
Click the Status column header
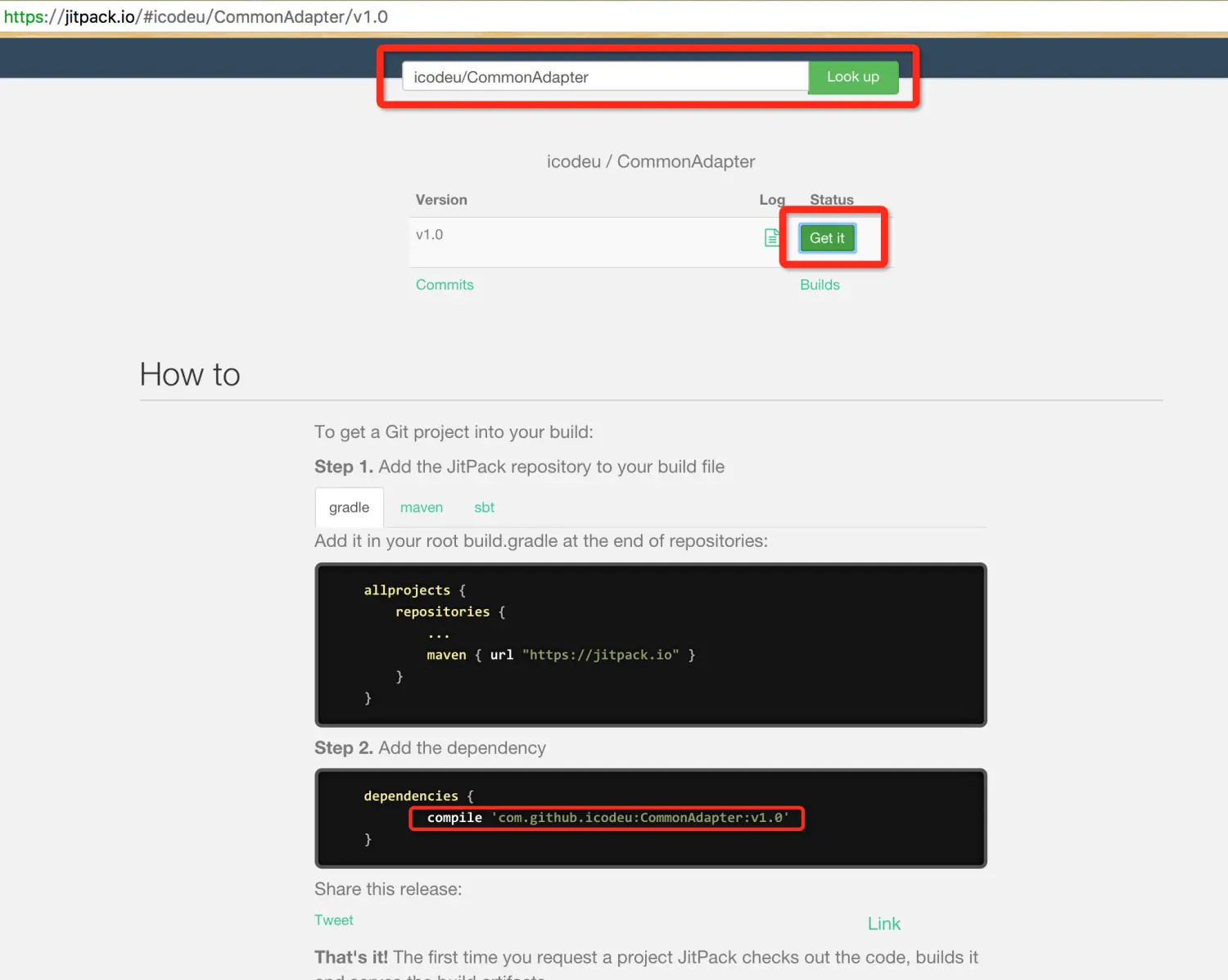(x=832, y=200)
